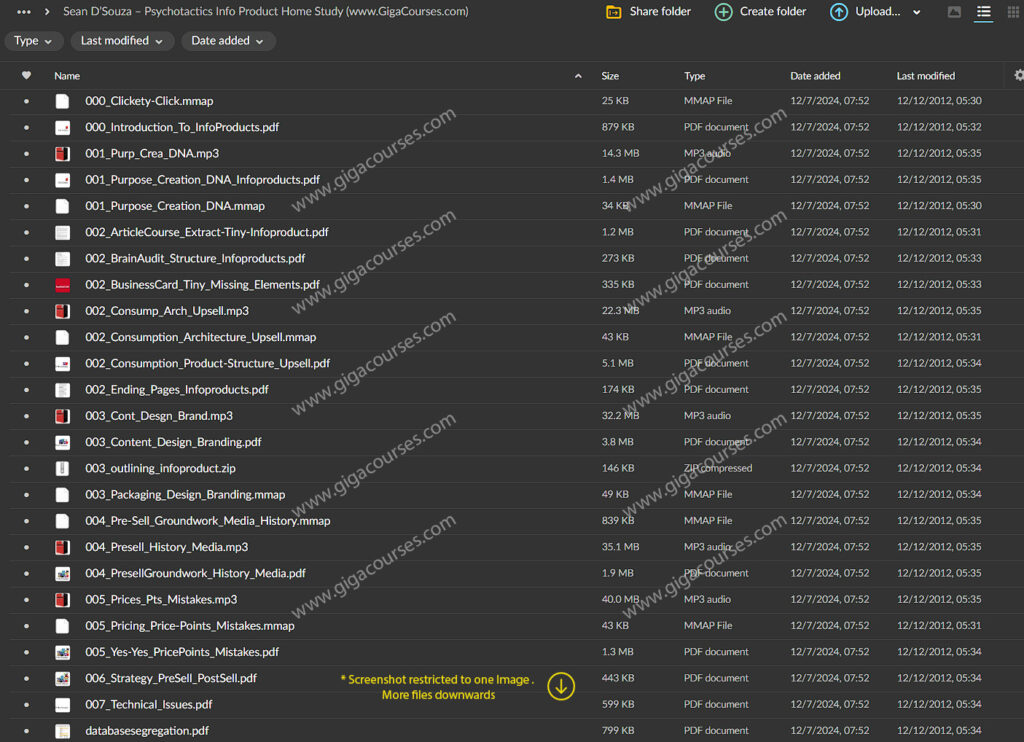Open the breadcrumb ellipsis menu

click(23, 12)
